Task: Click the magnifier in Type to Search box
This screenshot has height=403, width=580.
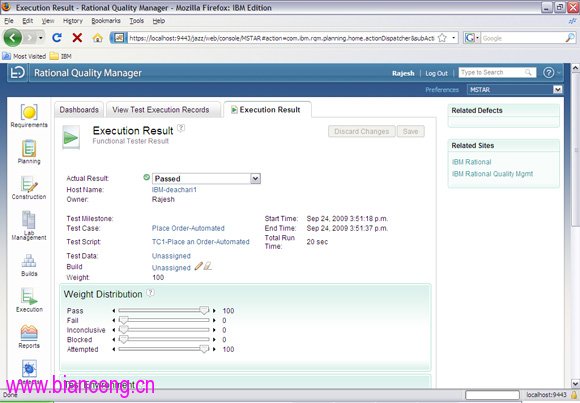Action: tap(528, 73)
